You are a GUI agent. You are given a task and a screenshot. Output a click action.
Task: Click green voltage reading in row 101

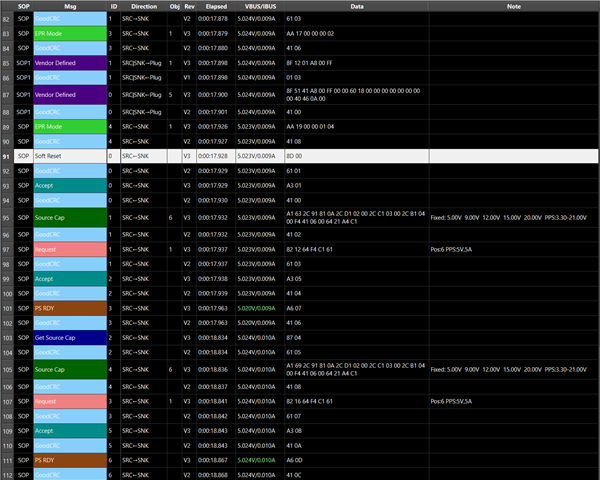pos(256,309)
